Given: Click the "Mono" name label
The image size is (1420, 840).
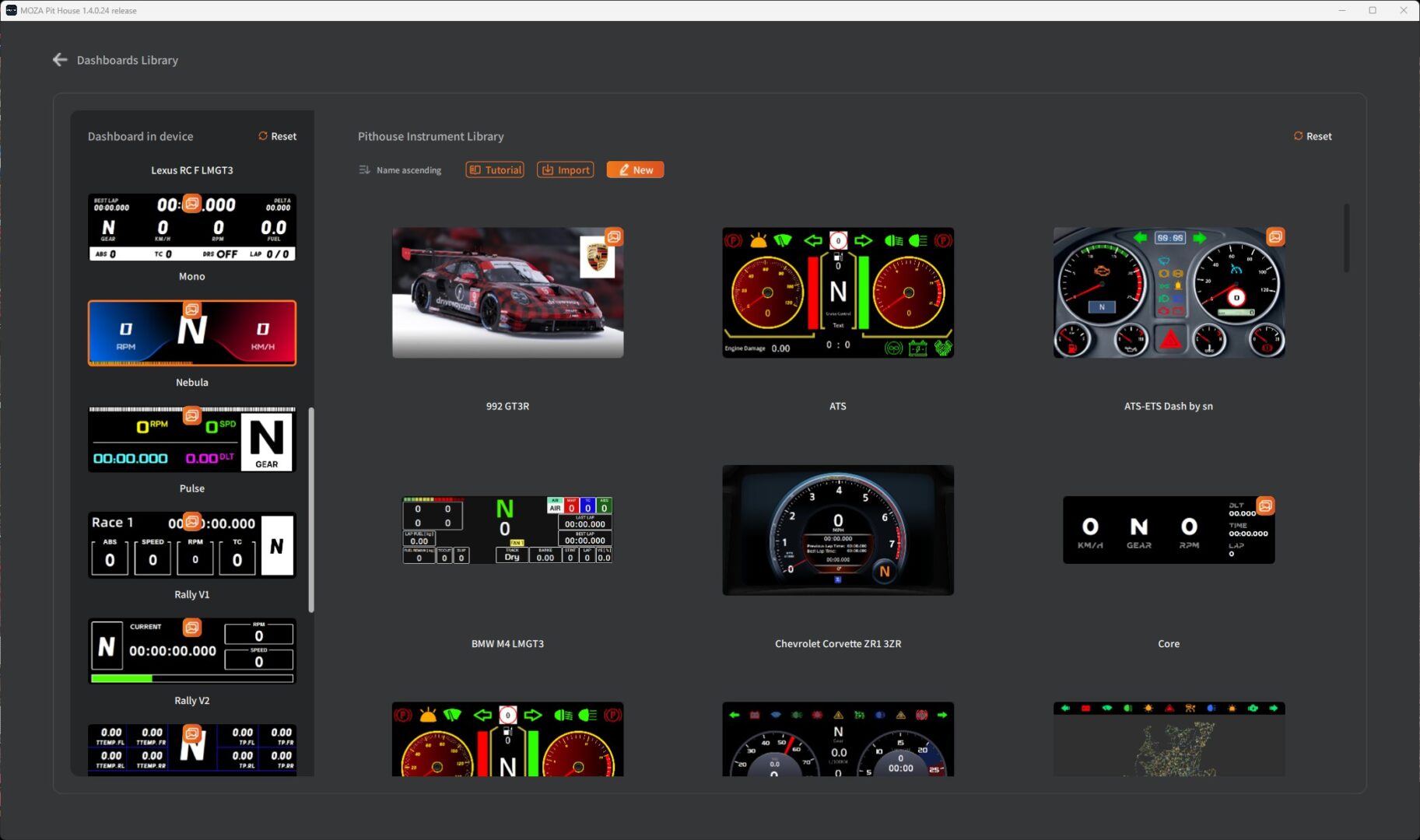Looking at the screenshot, I should [192, 276].
